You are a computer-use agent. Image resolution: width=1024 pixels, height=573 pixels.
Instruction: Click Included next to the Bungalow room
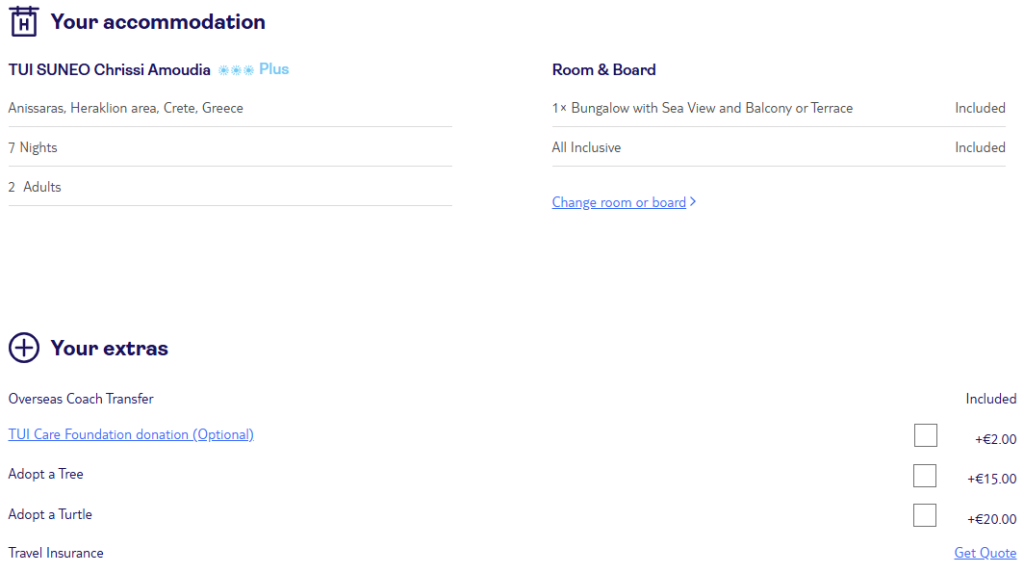pyautogui.click(x=980, y=108)
